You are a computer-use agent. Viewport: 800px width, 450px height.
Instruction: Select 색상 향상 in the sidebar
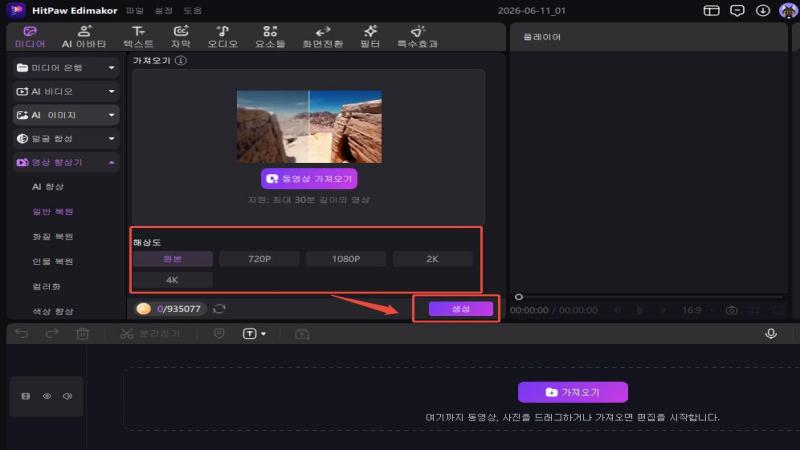[x=53, y=311]
